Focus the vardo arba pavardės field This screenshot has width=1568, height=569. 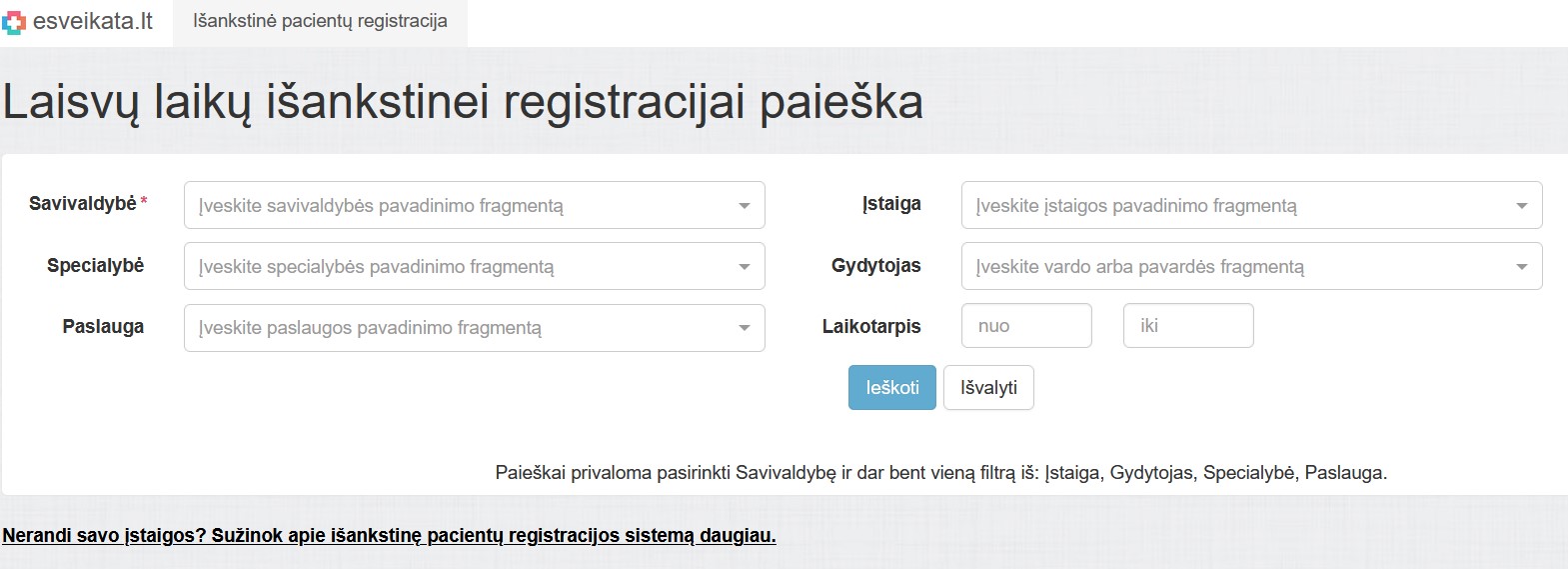click(x=1251, y=266)
